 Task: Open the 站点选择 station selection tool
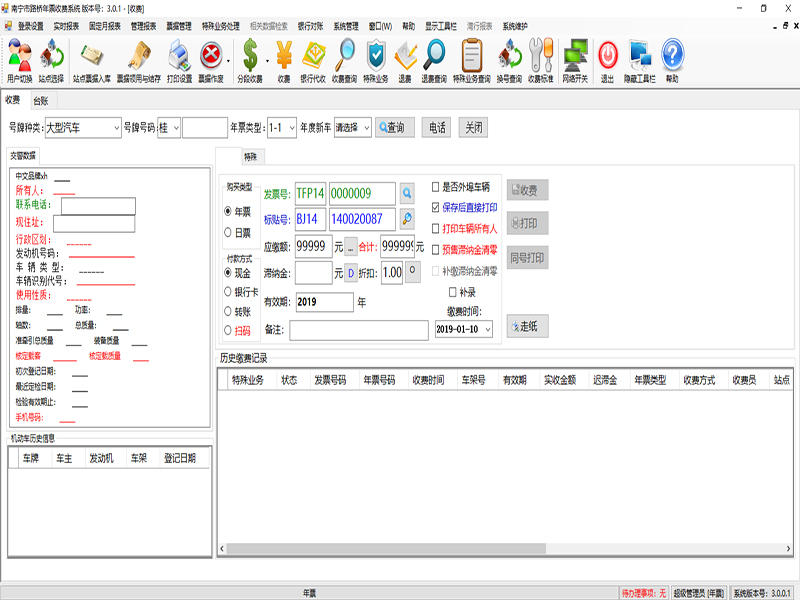click(52, 60)
